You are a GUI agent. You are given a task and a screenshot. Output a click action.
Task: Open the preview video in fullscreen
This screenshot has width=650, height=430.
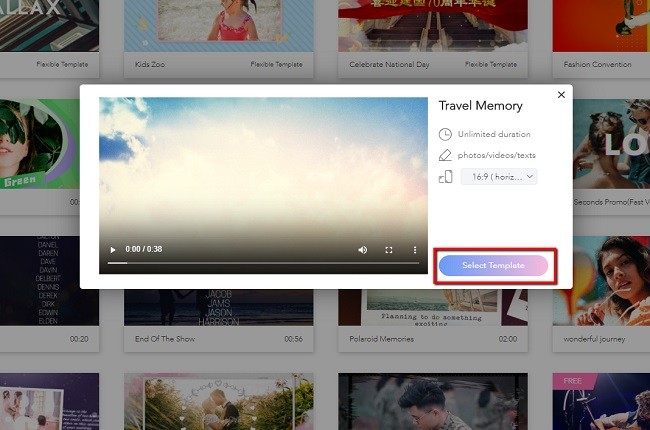pyautogui.click(x=388, y=250)
